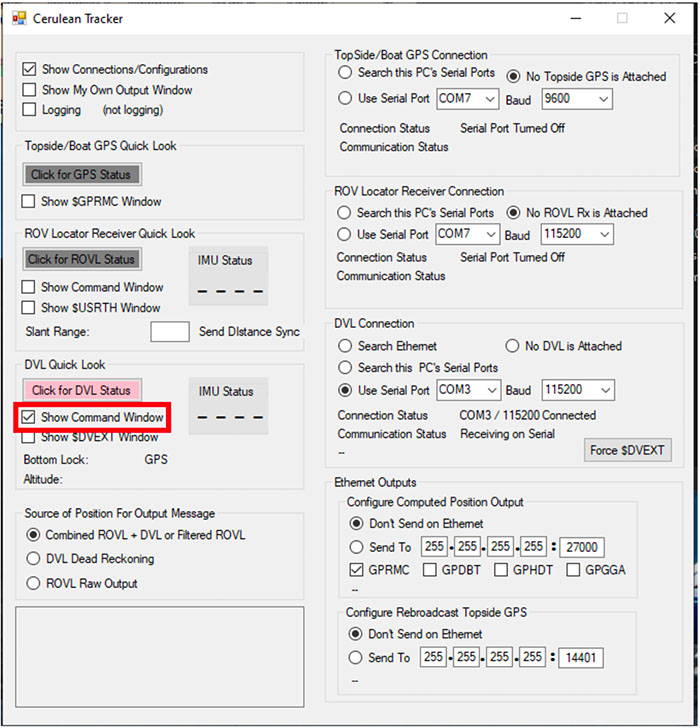Viewport: 700px width, 728px height.
Task: Click the 'Click for ROVL Status' button
Action: click(82, 259)
